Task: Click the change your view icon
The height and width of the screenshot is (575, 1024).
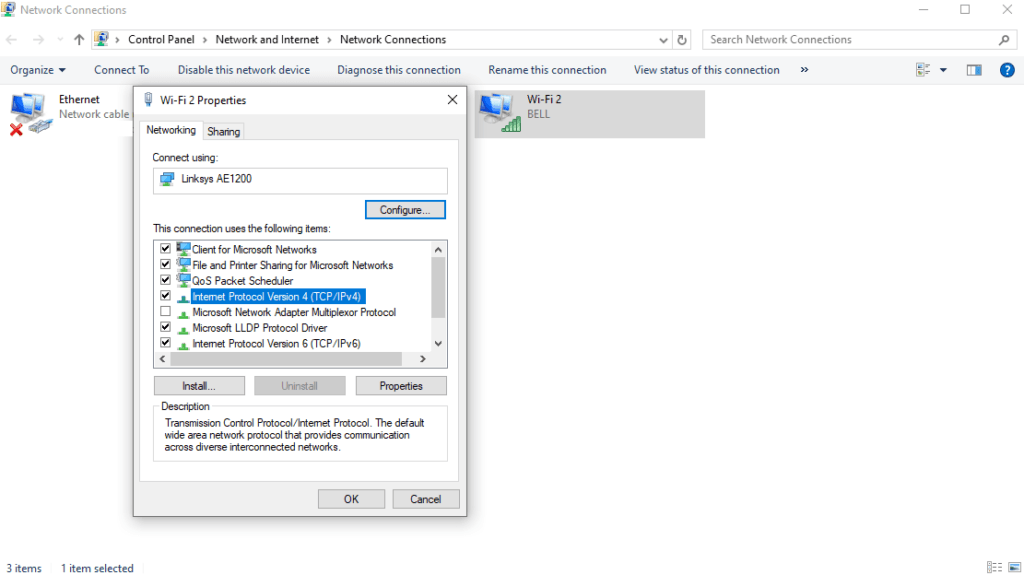Action: tap(923, 70)
